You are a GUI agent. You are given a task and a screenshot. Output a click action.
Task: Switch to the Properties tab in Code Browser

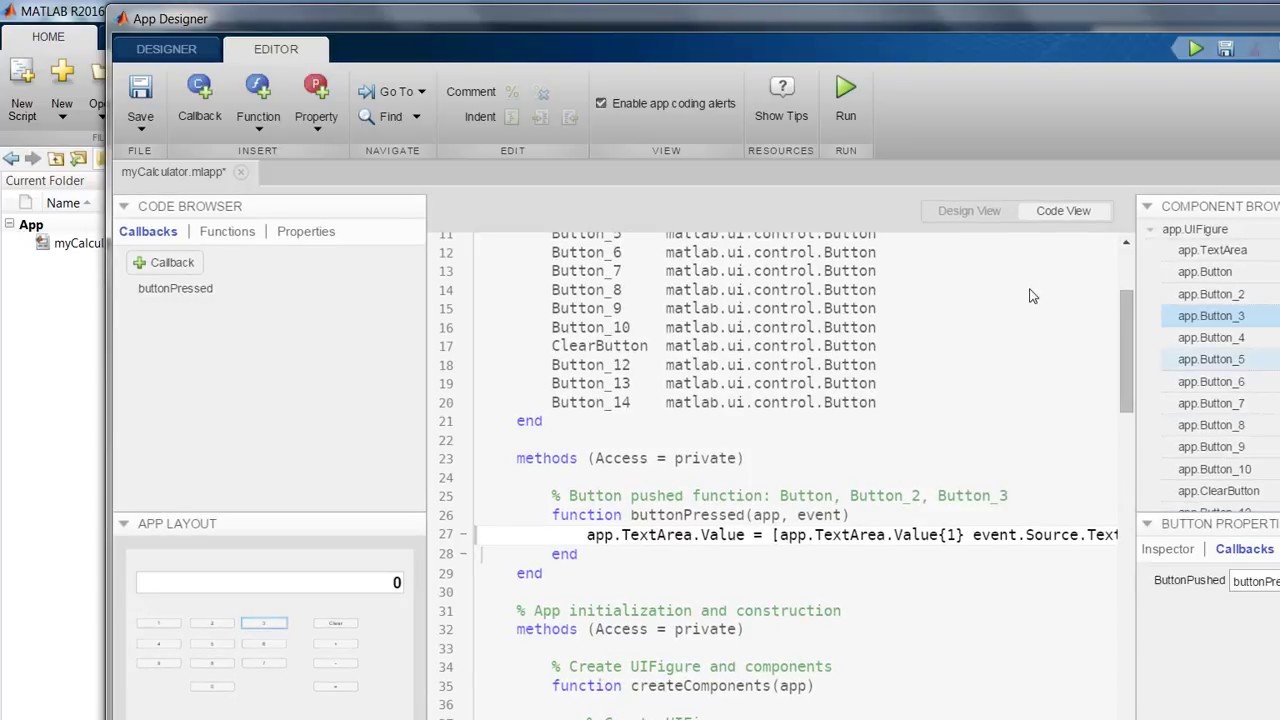point(306,231)
